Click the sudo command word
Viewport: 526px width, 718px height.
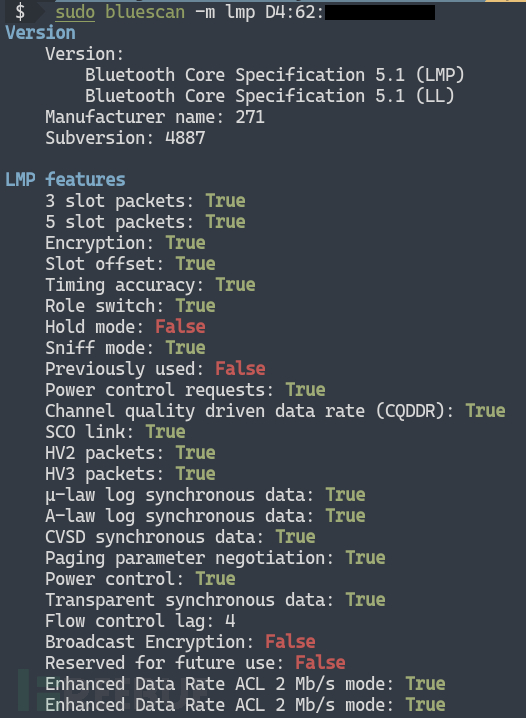75,12
